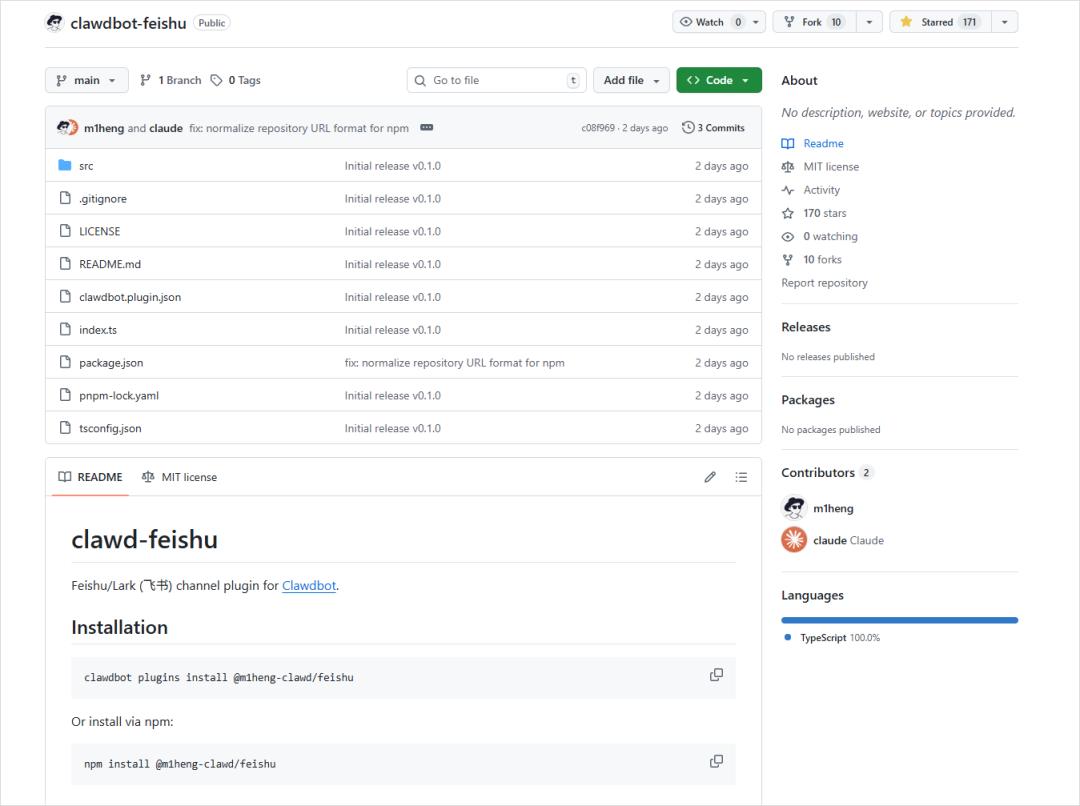
Task: Click the pencil edit README icon
Action: click(x=710, y=477)
